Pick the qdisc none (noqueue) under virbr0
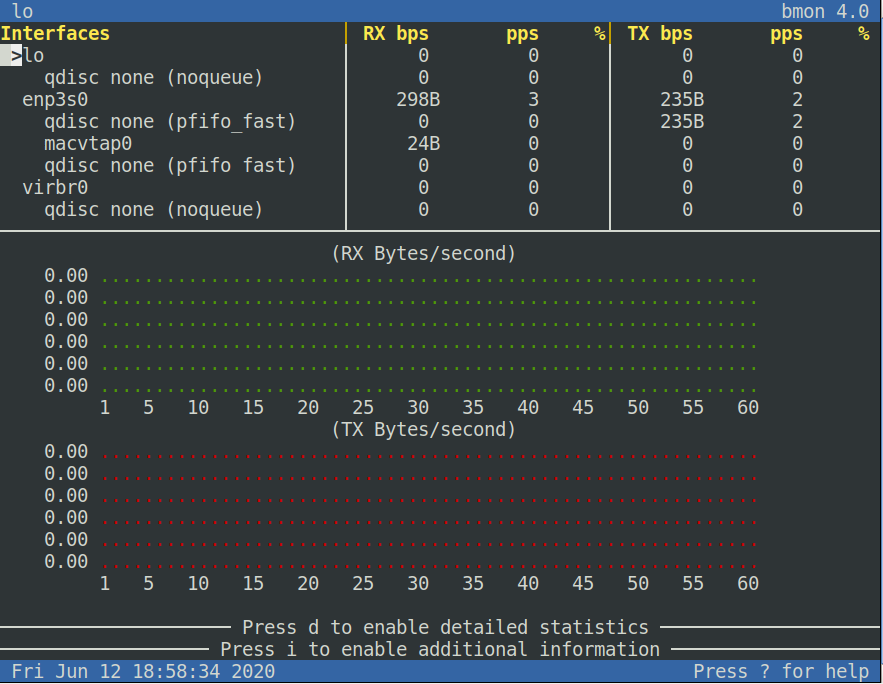The width and height of the screenshot is (883, 684). coord(153,210)
